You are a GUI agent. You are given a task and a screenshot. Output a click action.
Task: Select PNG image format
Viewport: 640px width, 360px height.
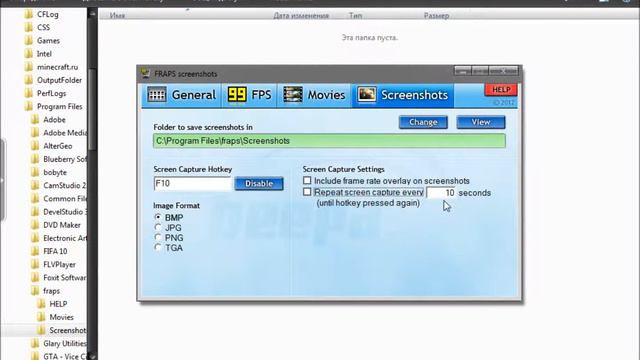click(x=158, y=237)
